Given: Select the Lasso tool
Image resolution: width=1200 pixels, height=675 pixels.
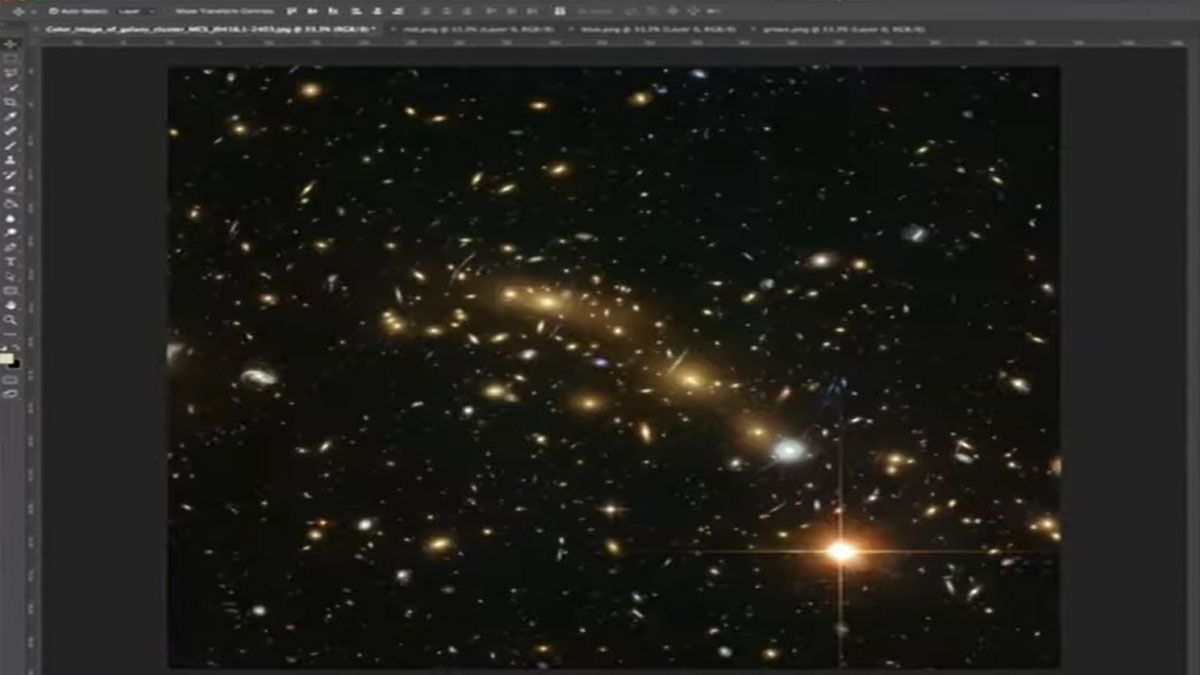Looking at the screenshot, I should coord(10,72).
